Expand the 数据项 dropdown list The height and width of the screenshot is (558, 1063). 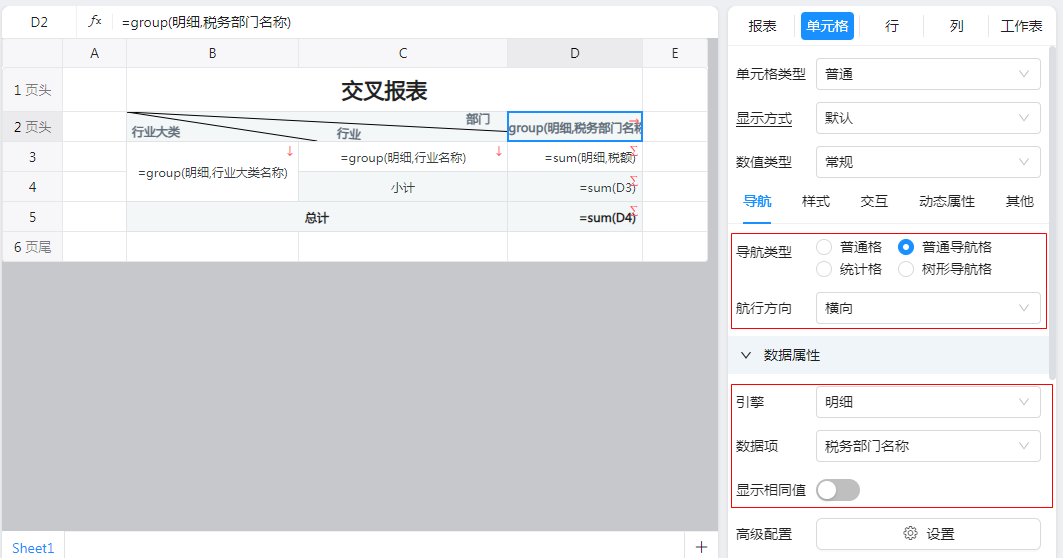pos(927,446)
